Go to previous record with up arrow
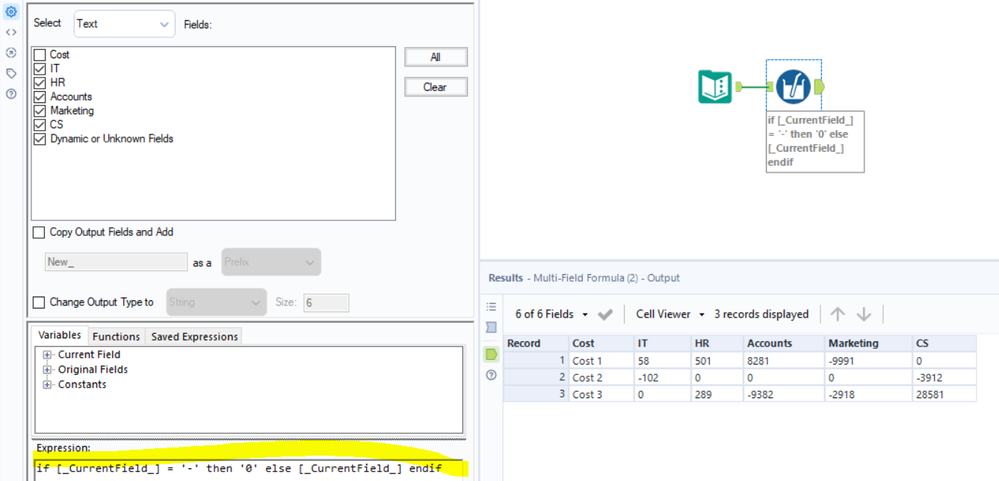Viewport: 999px width, 481px height. [838, 314]
